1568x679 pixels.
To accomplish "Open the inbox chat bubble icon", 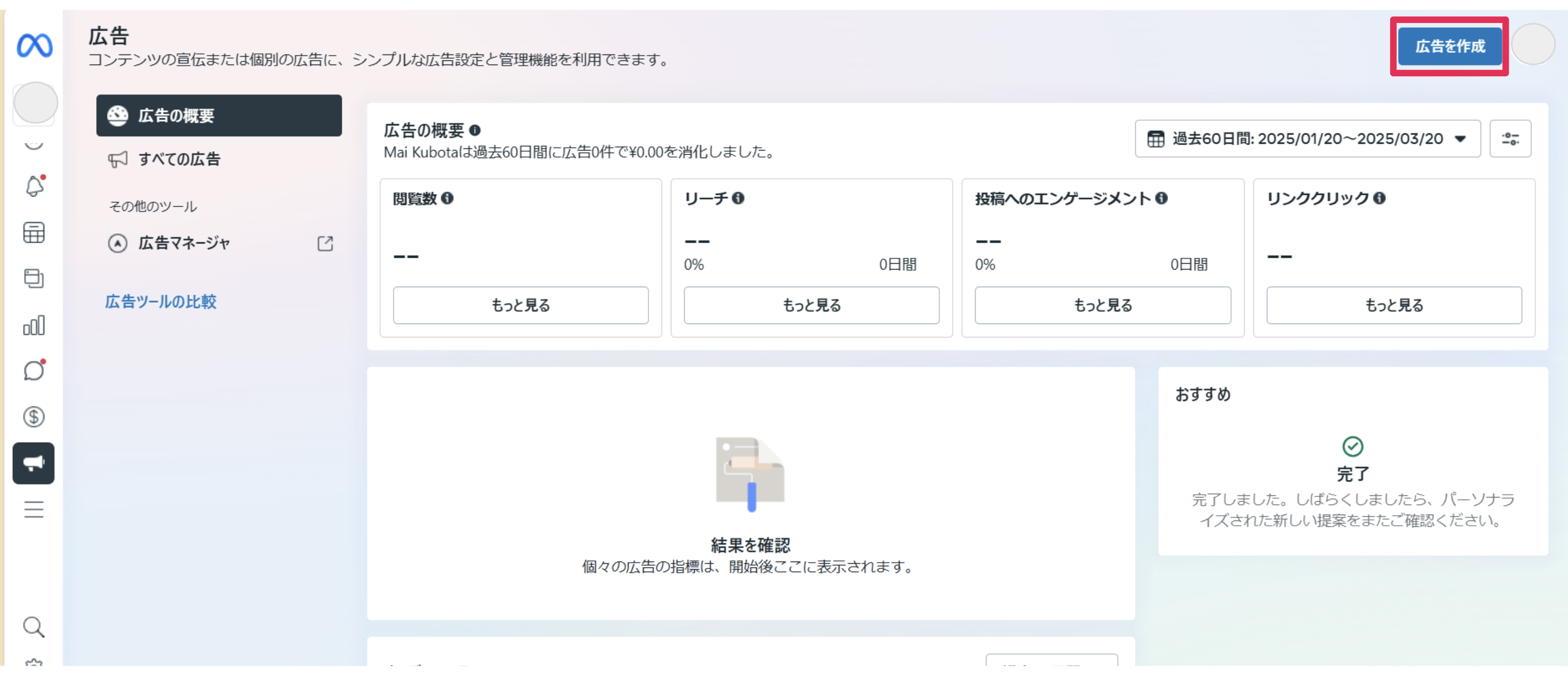I will coord(34,370).
